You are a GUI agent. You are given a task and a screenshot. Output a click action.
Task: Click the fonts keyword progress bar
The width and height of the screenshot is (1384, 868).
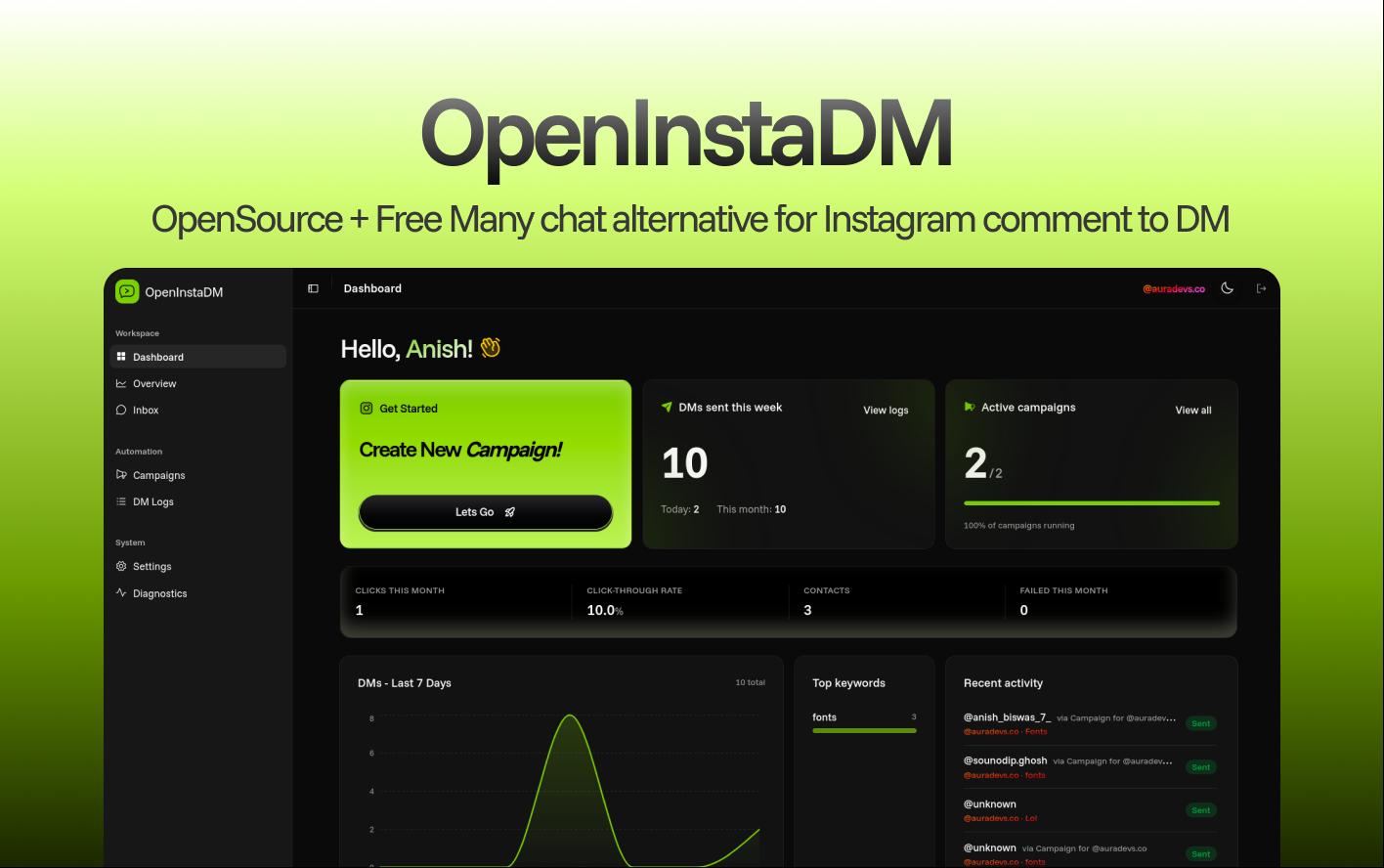tap(864, 730)
